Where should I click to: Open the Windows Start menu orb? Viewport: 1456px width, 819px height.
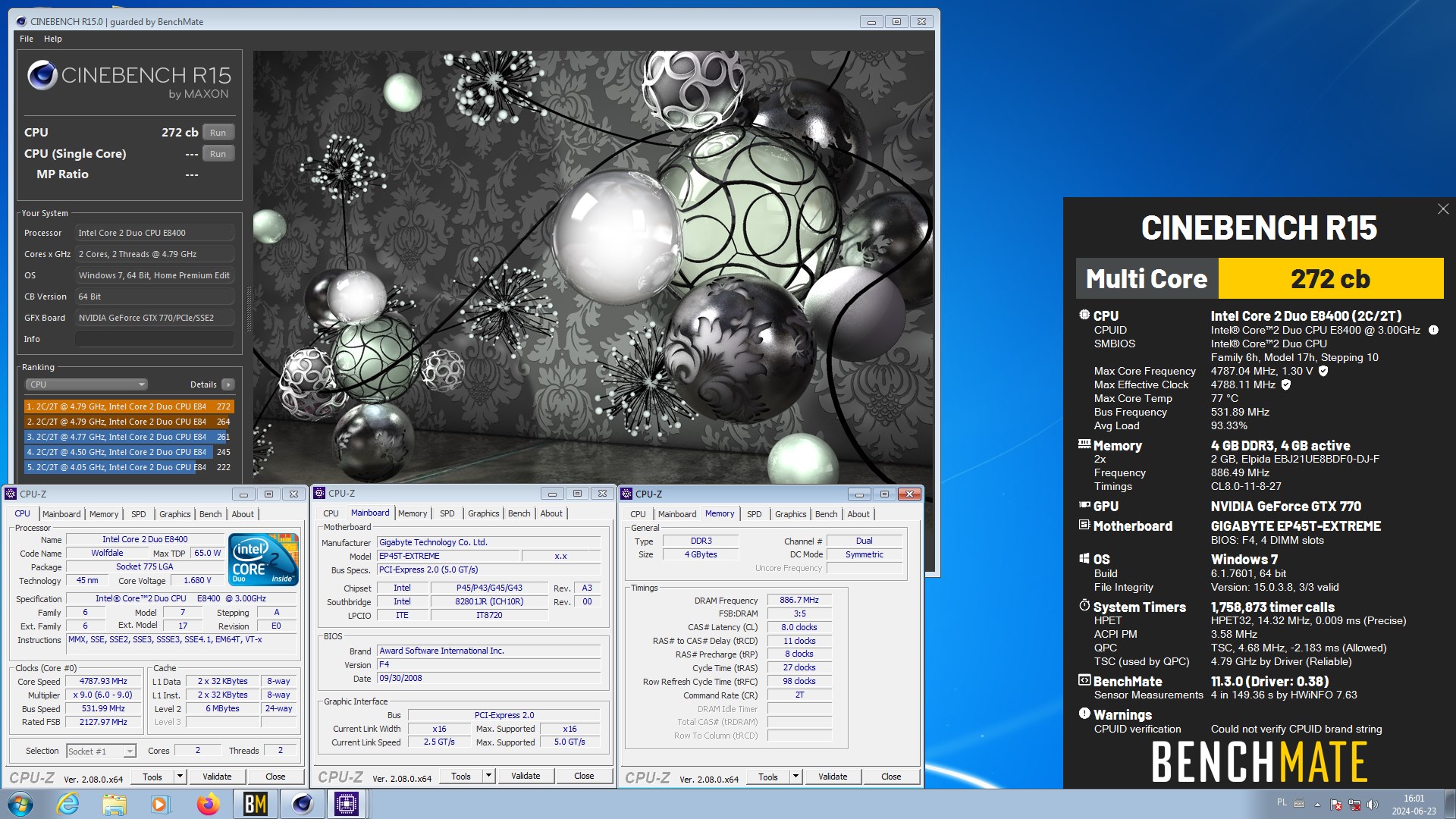coord(20,804)
